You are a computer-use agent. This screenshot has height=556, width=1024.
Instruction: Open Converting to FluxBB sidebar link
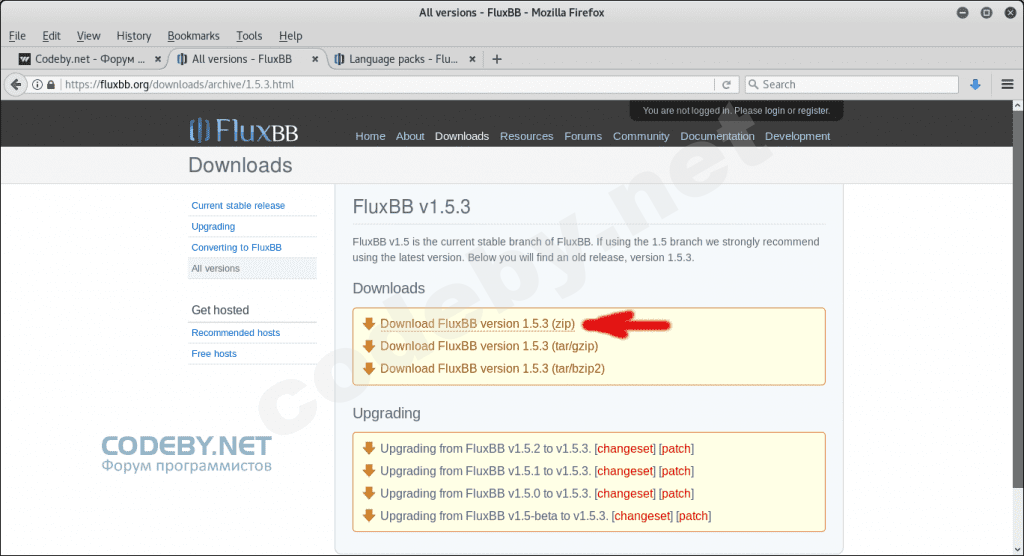tap(236, 247)
